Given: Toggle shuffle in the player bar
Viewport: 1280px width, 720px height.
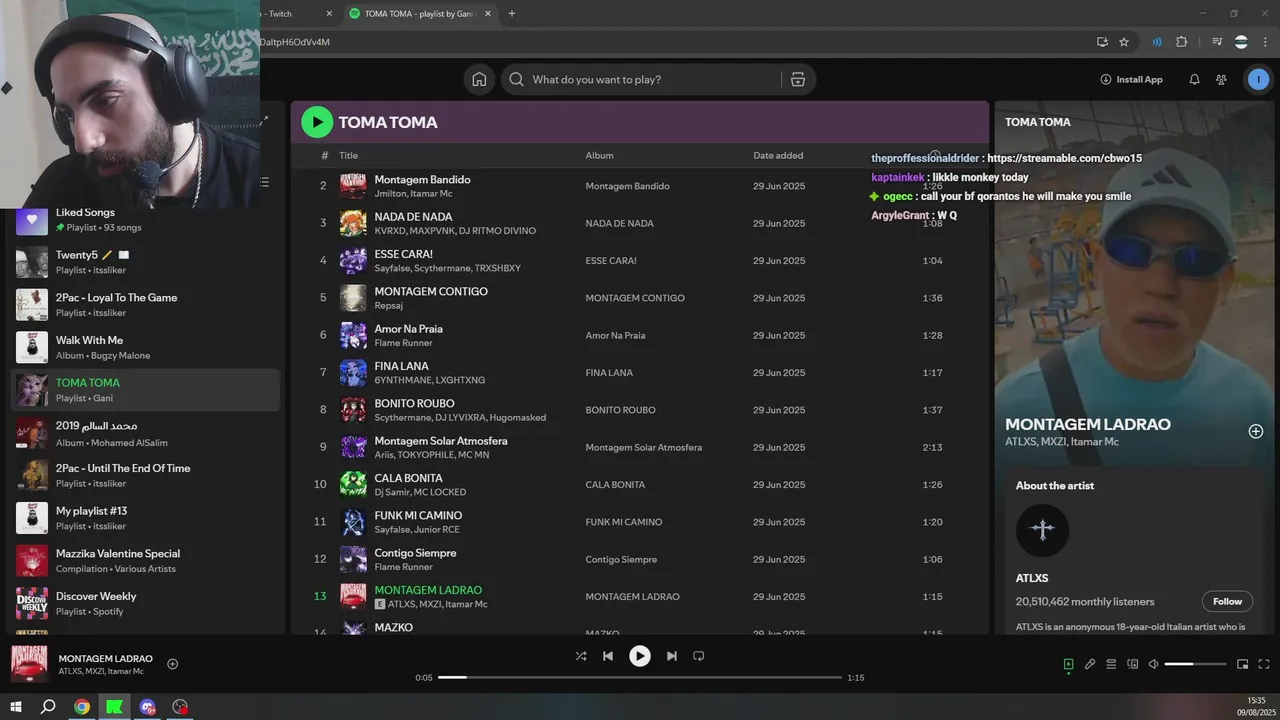Looking at the screenshot, I should [581, 656].
